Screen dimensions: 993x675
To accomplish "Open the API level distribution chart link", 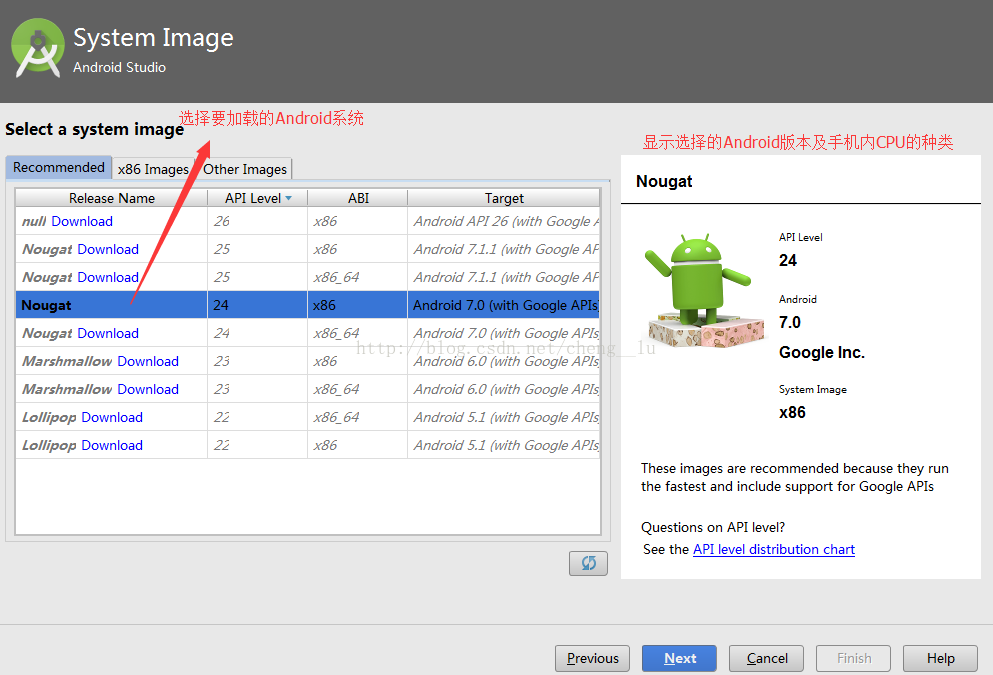I will pos(774,549).
